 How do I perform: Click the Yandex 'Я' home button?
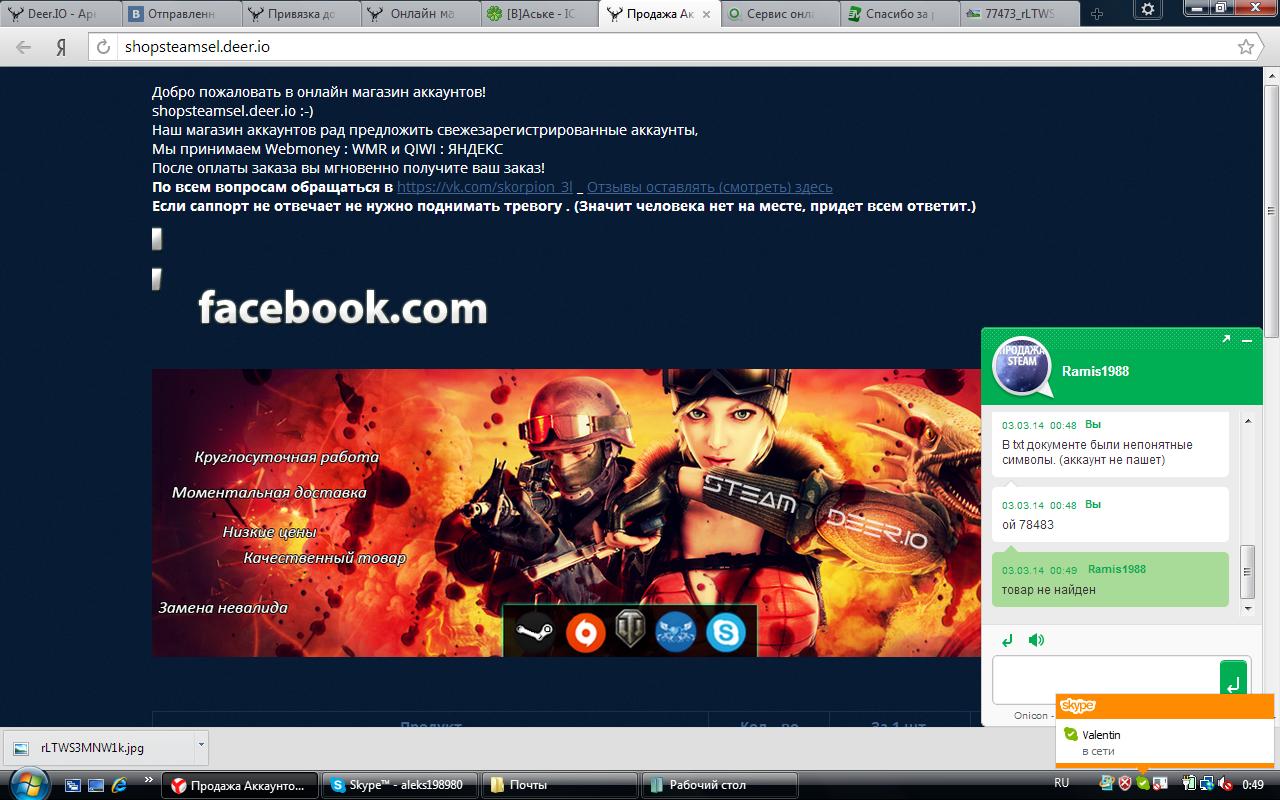click(61, 47)
